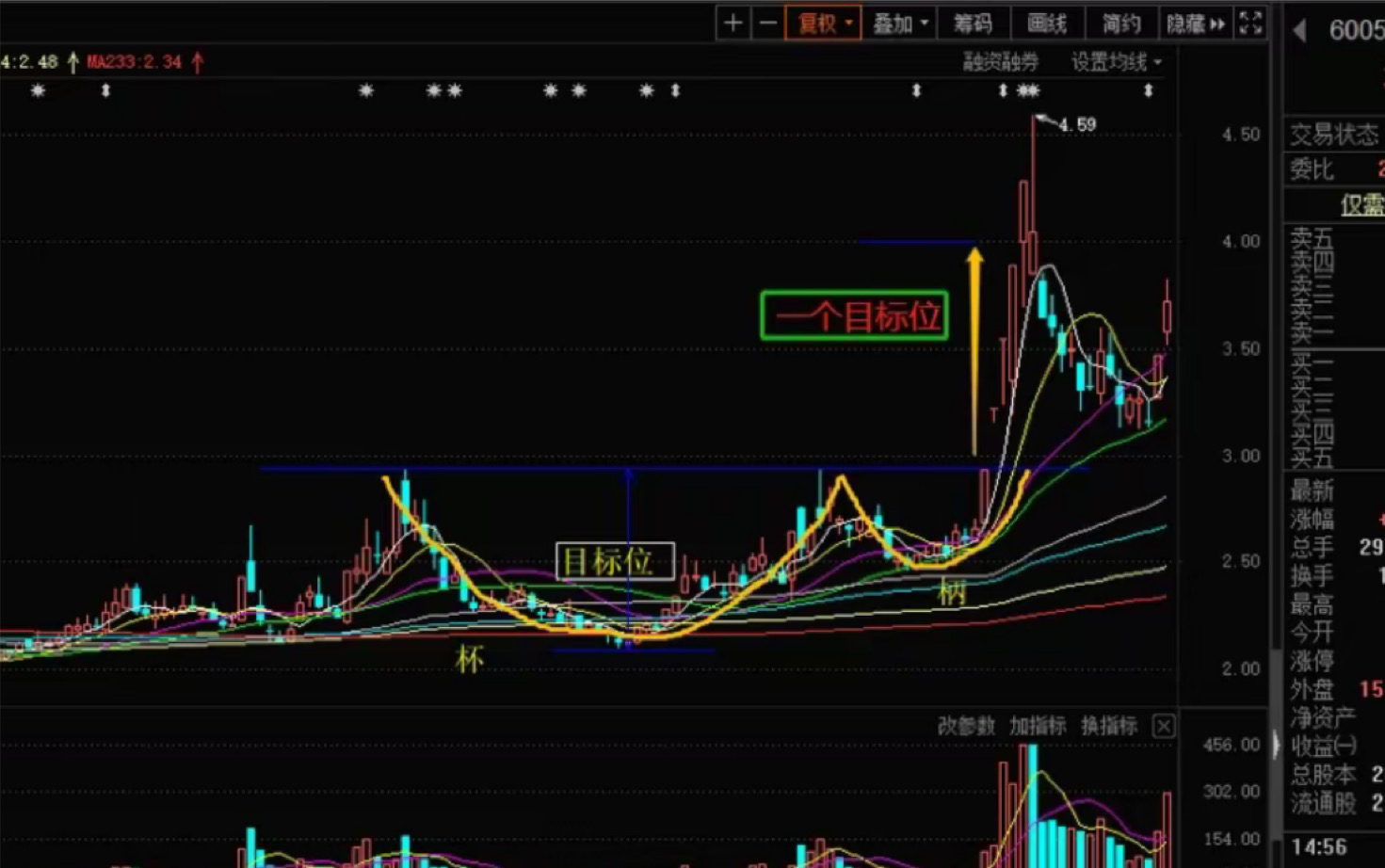
Task: Open the 复权 dropdown
Action: click(824, 24)
